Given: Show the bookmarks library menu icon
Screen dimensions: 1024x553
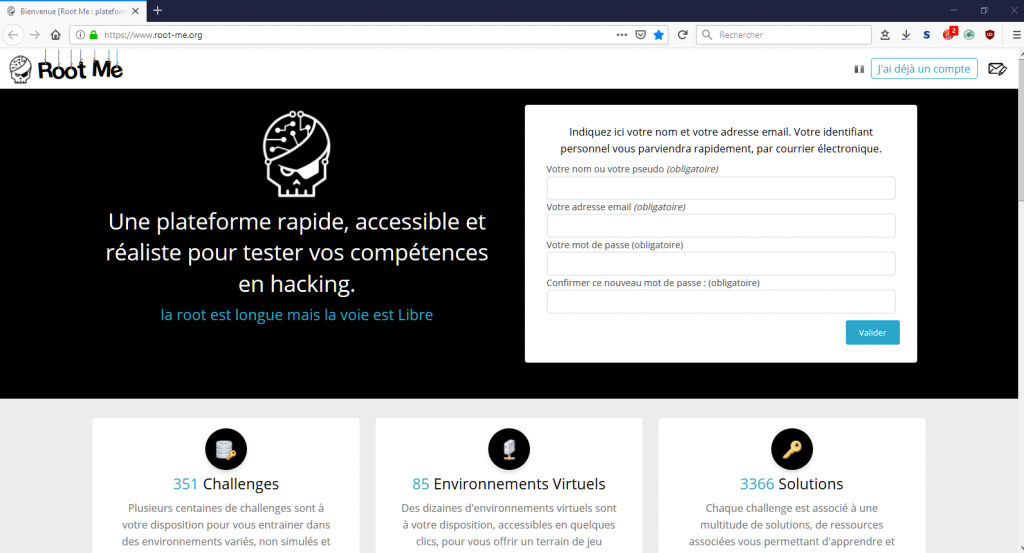Looking at the screenshot, I should tap(885, 34).
